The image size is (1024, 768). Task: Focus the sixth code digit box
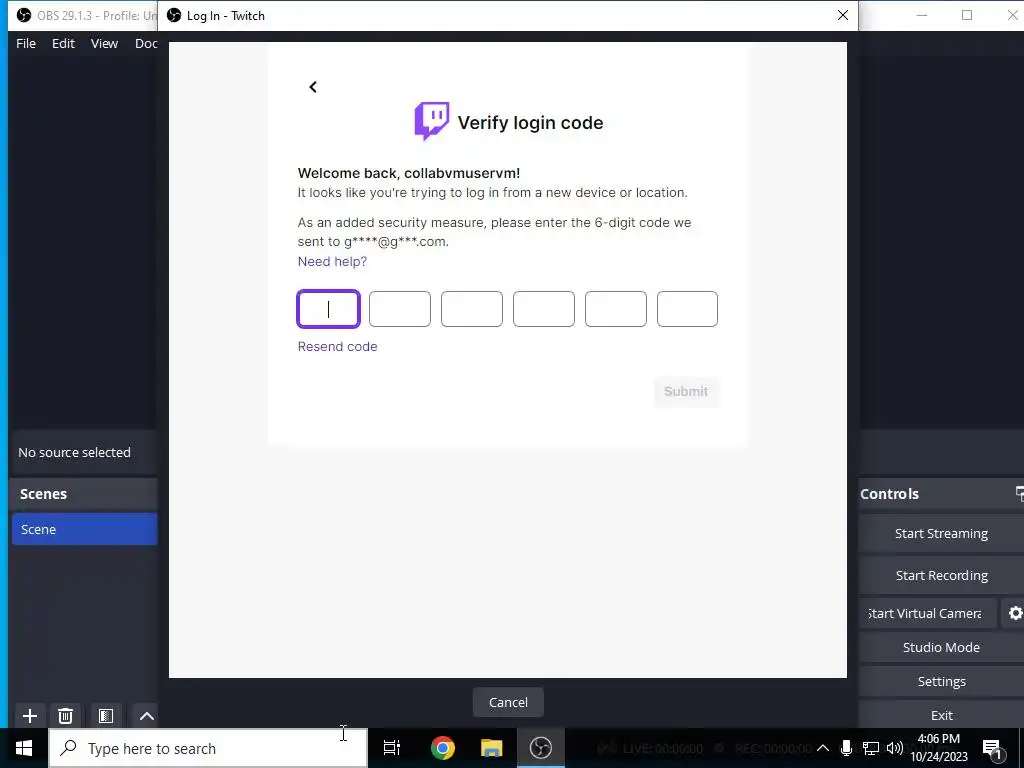pos(687,309)
